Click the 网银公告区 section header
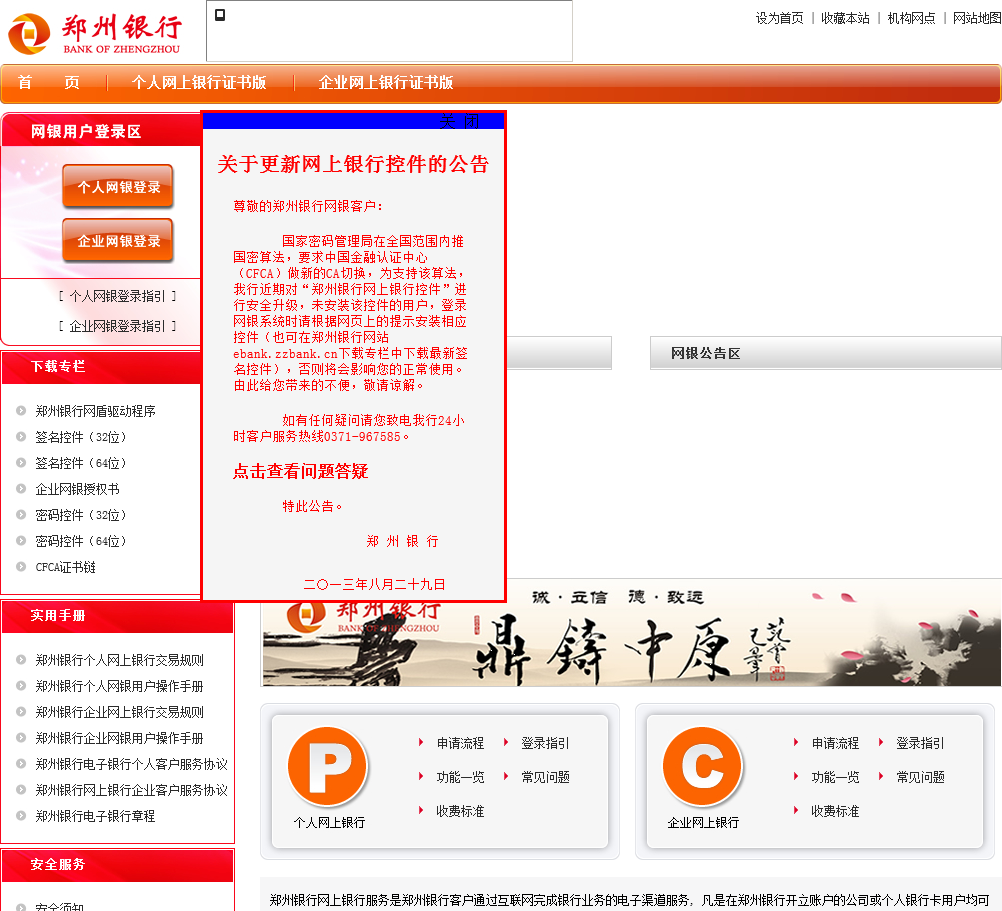This screenshot has height=911, width=1002. coord(826,353)
